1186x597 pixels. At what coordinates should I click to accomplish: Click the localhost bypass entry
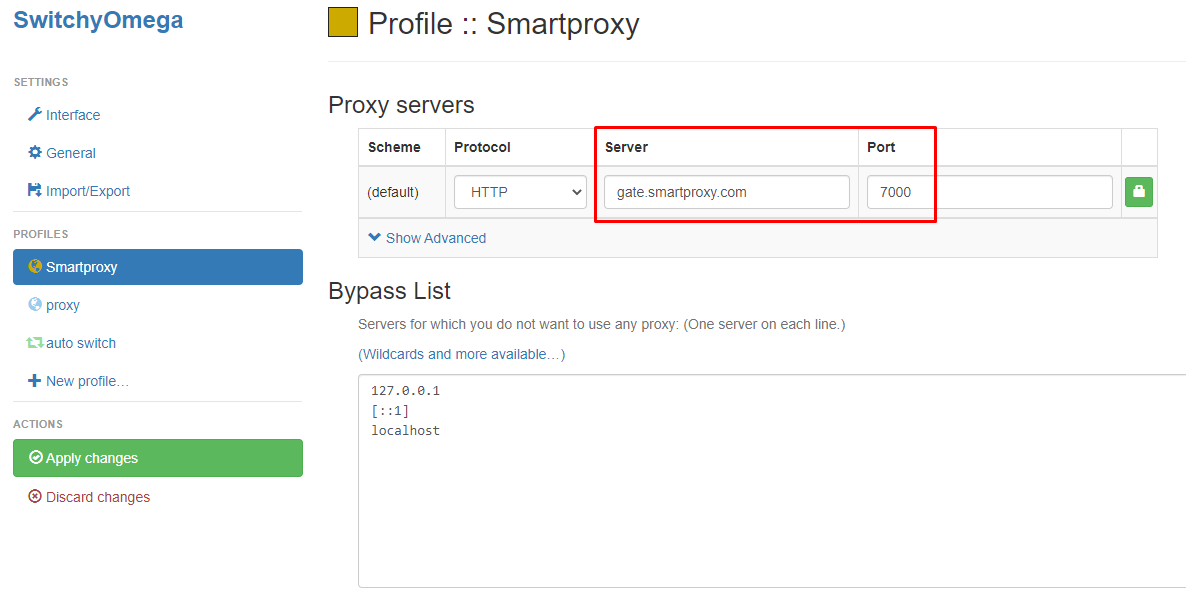pos(405,431)
